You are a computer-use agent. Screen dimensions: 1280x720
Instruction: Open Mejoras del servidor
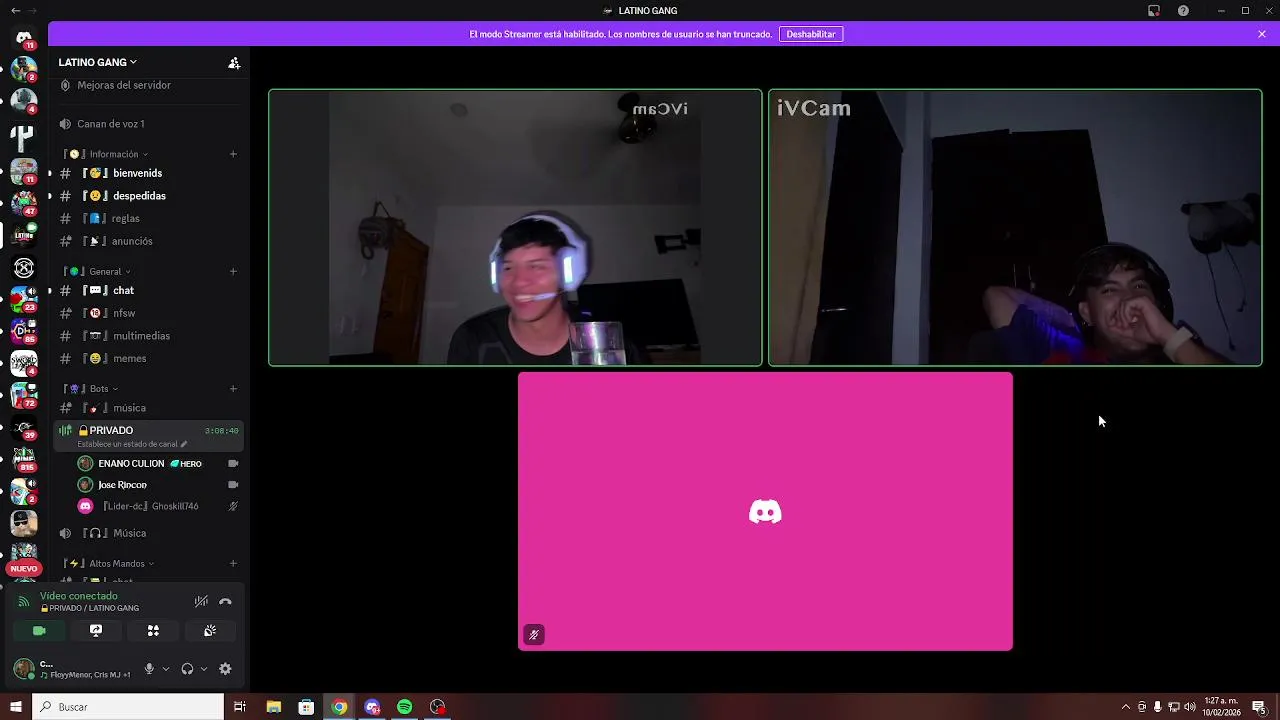click(148, 85)
